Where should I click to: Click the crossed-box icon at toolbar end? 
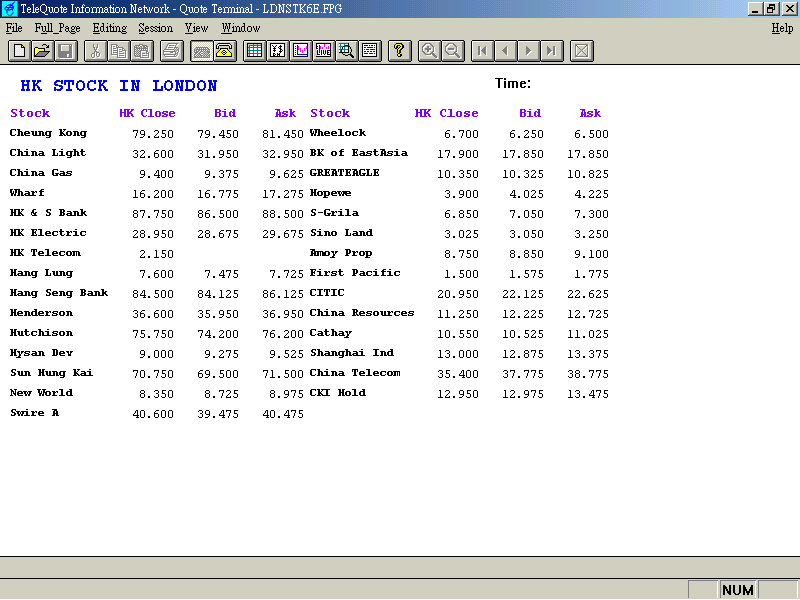pyautogui.click(x=582, y=51)
